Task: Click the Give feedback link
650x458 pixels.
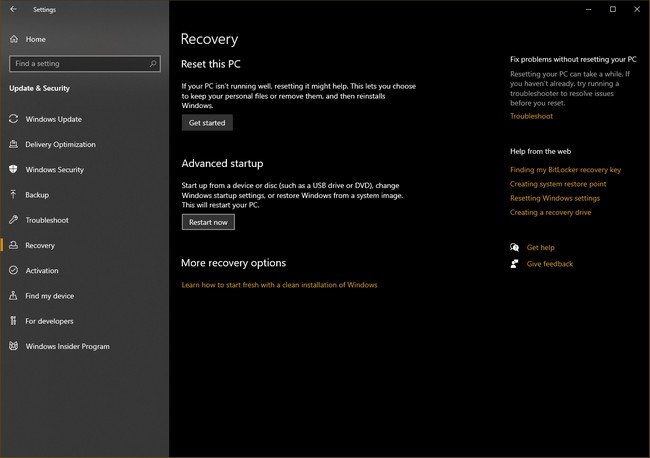Action: [x=549, y=264]
